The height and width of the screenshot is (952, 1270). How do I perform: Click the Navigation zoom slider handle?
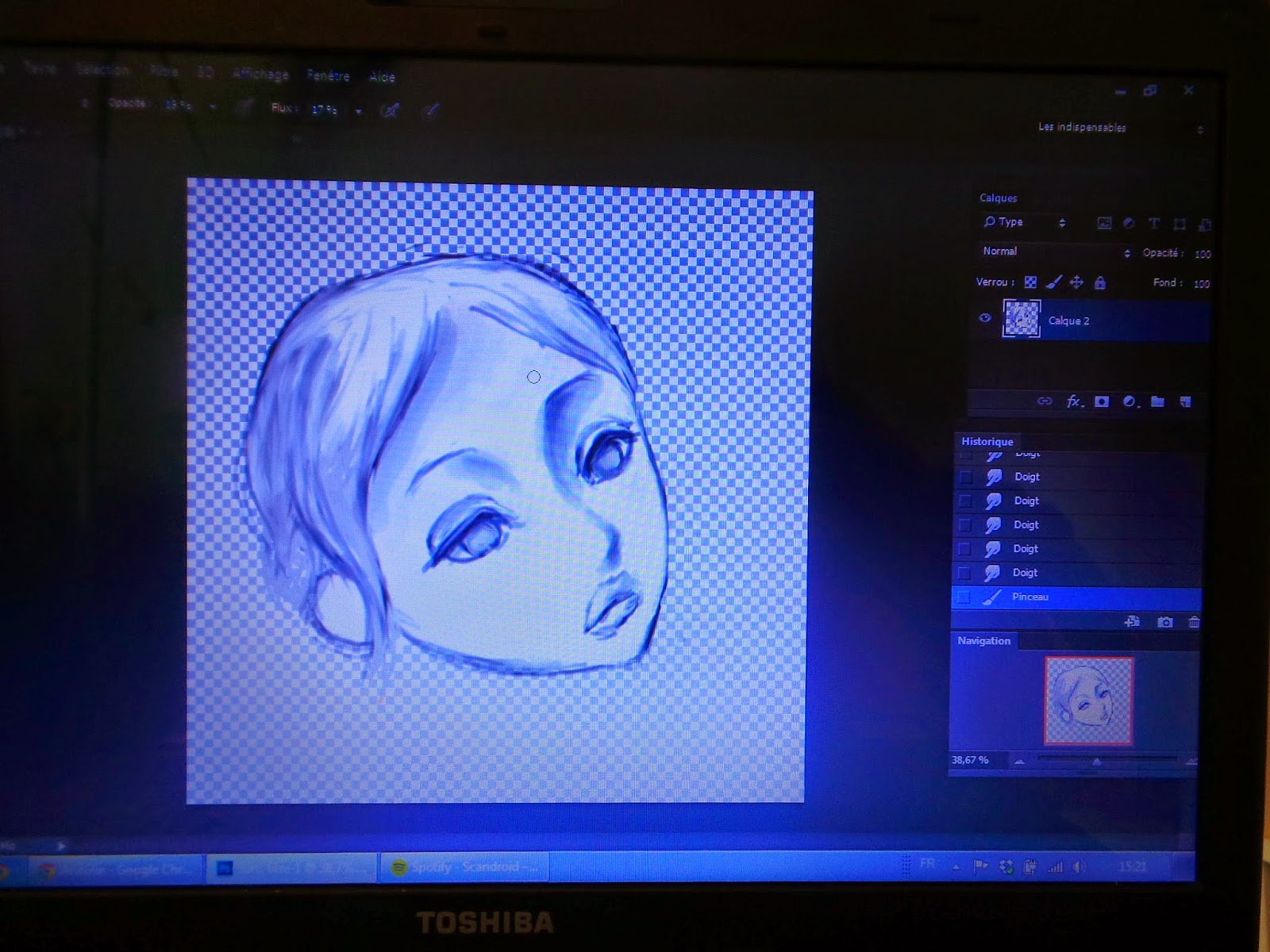pos(1097,762)
